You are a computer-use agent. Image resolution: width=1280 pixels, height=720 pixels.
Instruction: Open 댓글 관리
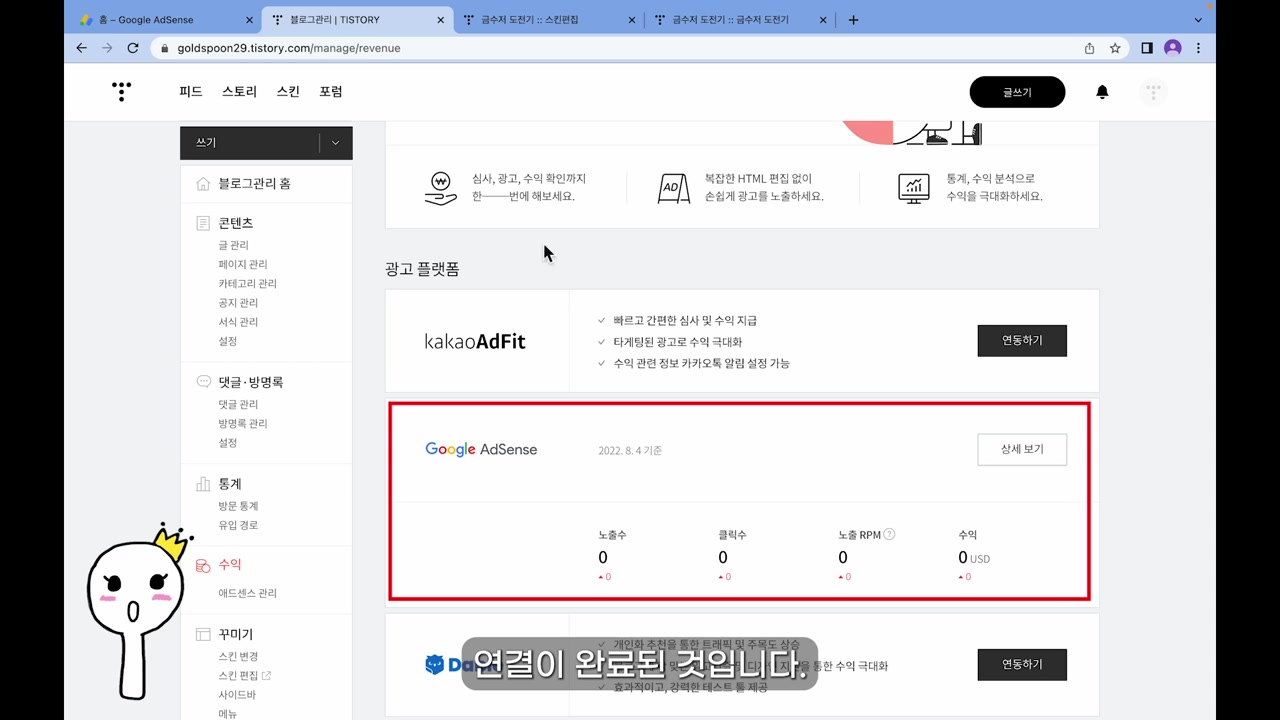click(x=238, y=404)
